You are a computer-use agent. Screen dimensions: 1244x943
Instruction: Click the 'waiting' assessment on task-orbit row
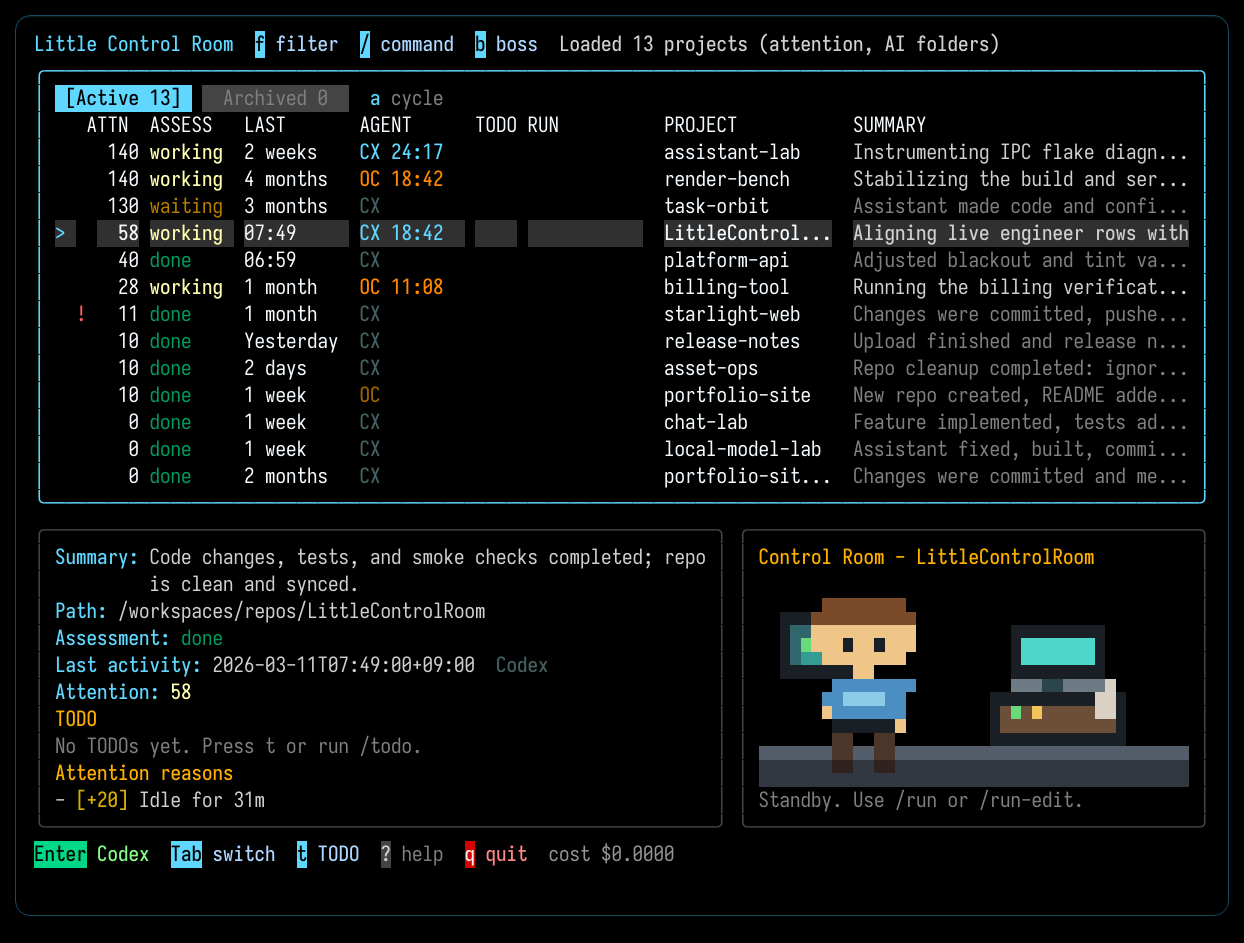point(186,206)
